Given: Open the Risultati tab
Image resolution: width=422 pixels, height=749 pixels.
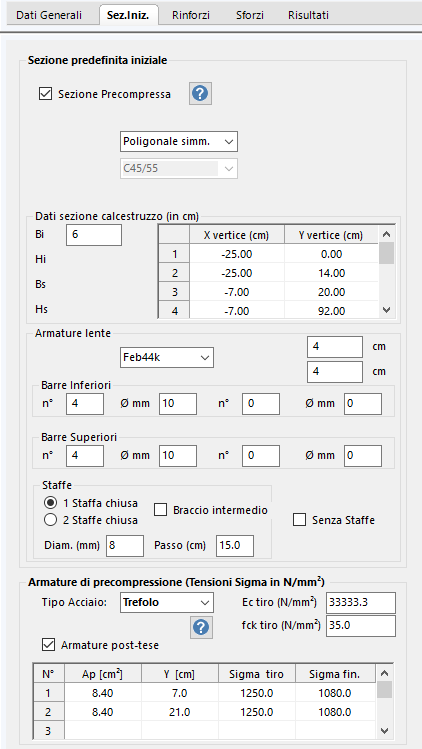Looking at the screenshot, I should (x=308, y=15).
